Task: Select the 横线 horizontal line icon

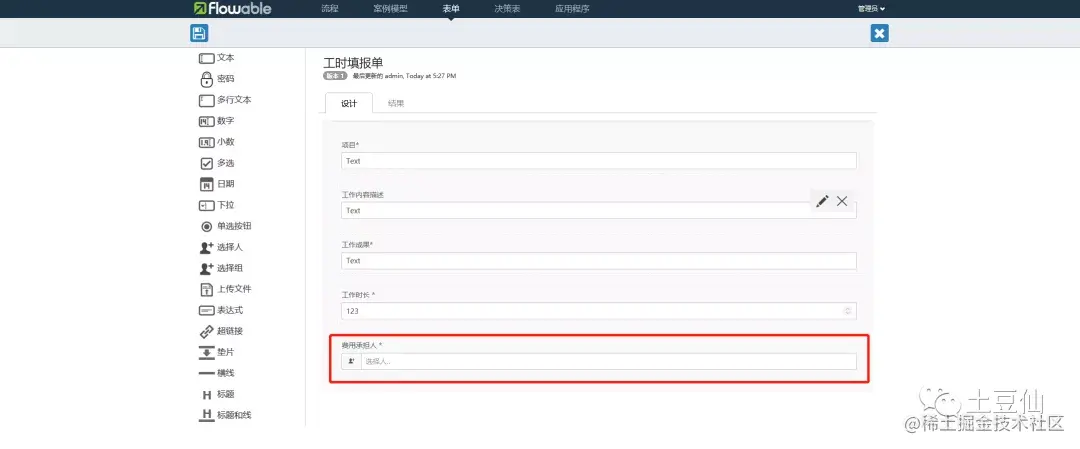Action: click(x=207, y=373)
